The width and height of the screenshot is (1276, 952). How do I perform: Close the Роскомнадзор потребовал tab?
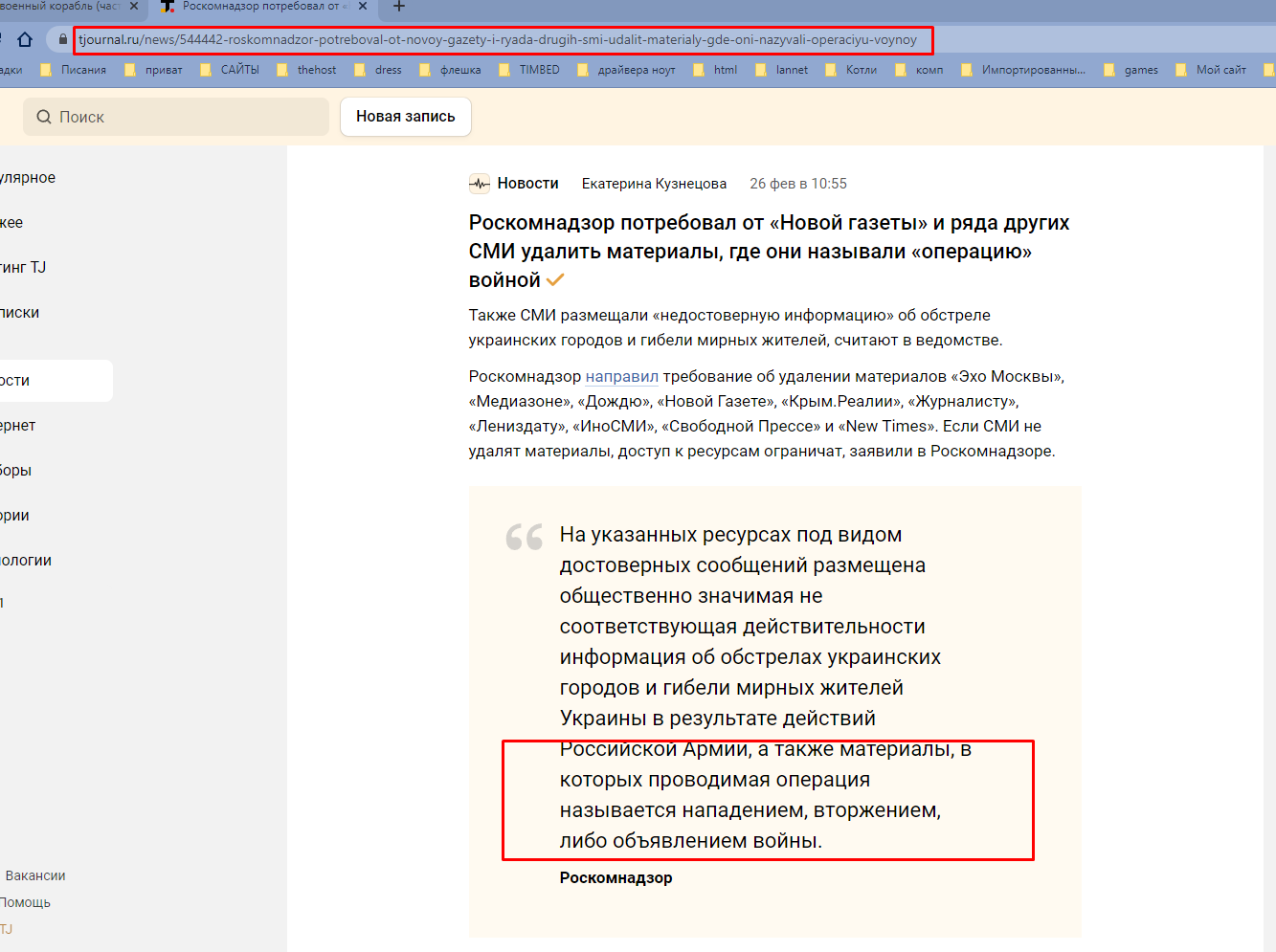[363, 6]
